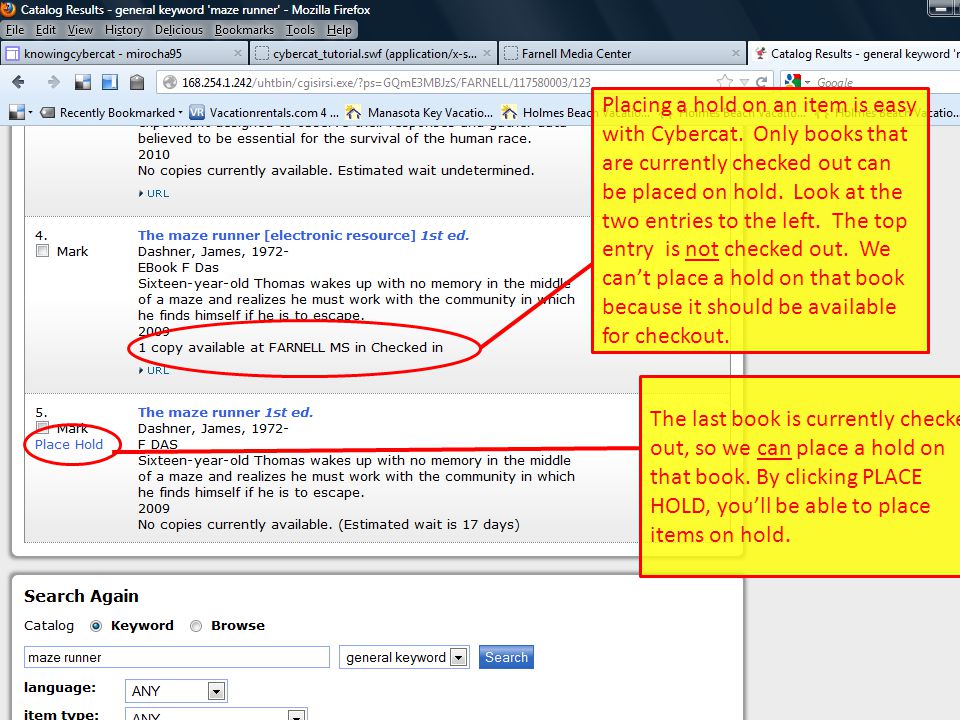The image size is (960, 720).
Task: Open the Delicious menu
Action: point(179,29)
